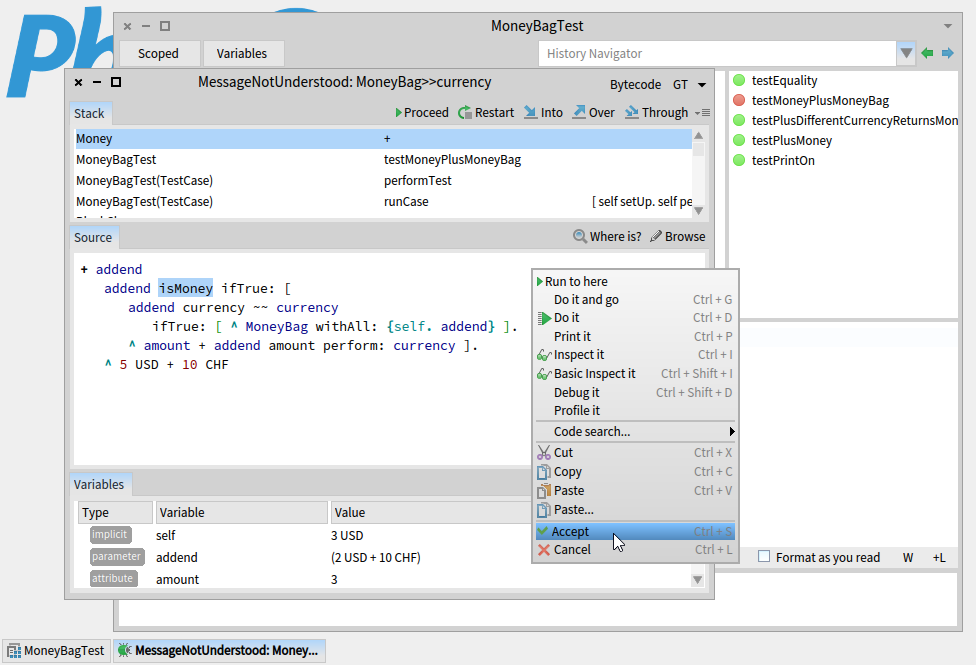Open debugger toolbar overflow menu
Screen dimensions: 976x665
click(x=702, y=113)
